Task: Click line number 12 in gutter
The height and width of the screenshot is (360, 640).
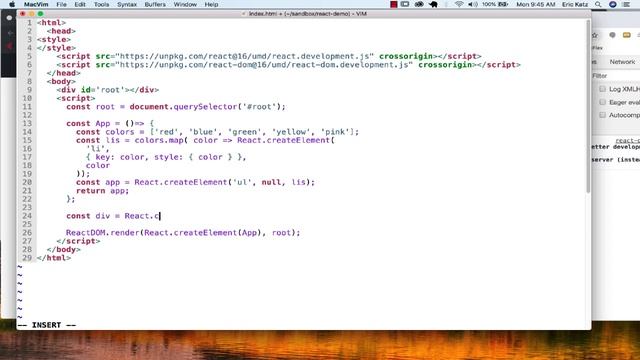Action: click(x=27, y=115)
